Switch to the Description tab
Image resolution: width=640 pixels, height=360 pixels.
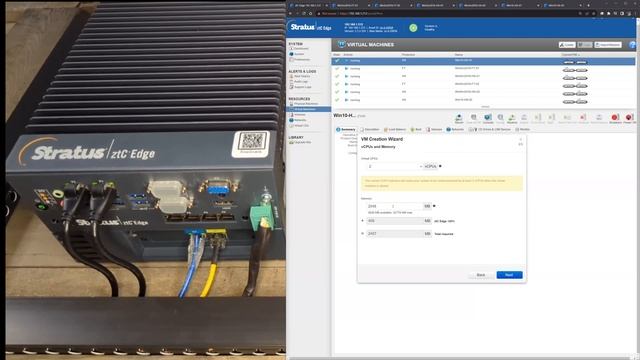click(x=370, y=129)
